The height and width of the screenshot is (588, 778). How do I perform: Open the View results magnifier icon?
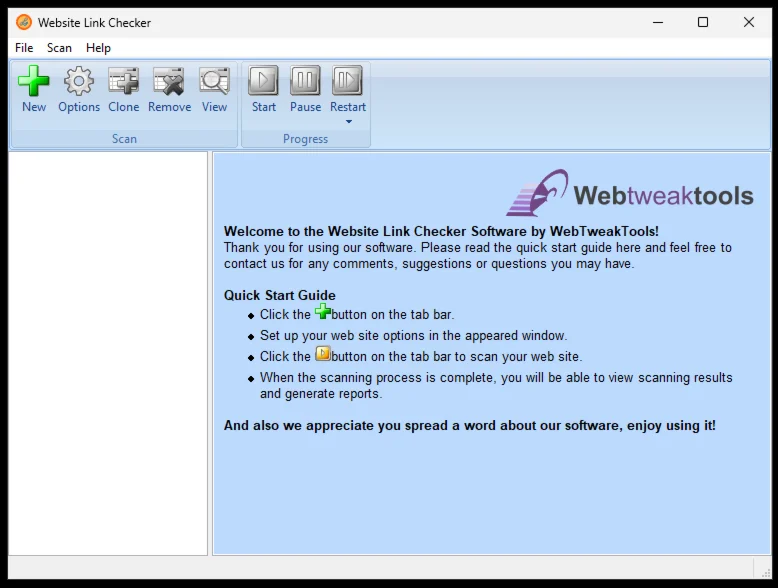214,81
